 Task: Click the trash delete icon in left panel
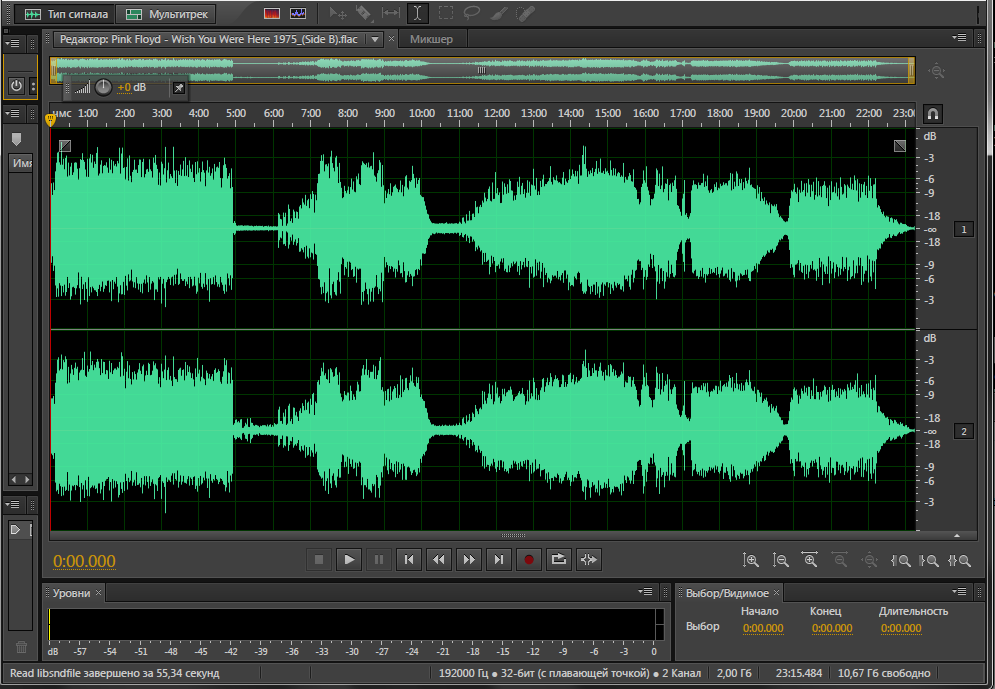click(x=21, y=647)
